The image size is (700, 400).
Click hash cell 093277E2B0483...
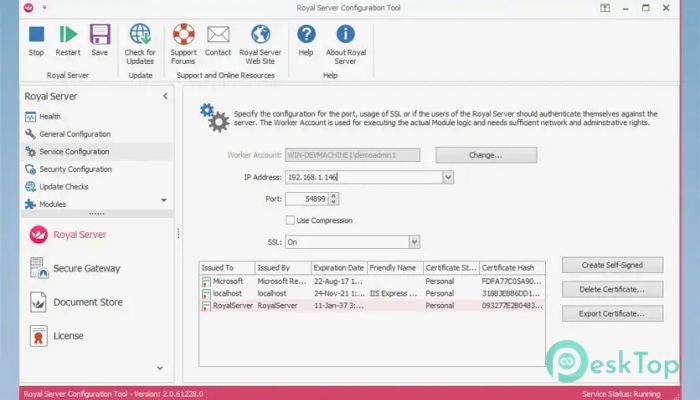tap(512, 306)
